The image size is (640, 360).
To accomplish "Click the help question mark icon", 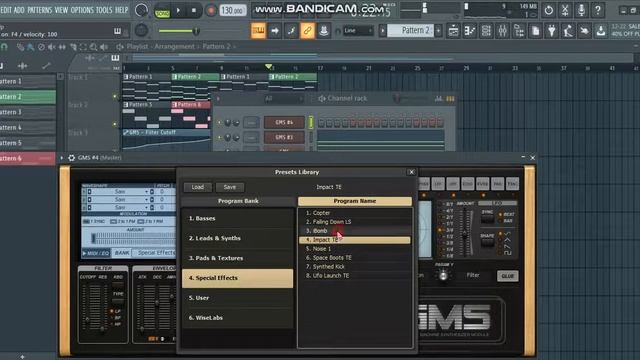I will point(598,10).
